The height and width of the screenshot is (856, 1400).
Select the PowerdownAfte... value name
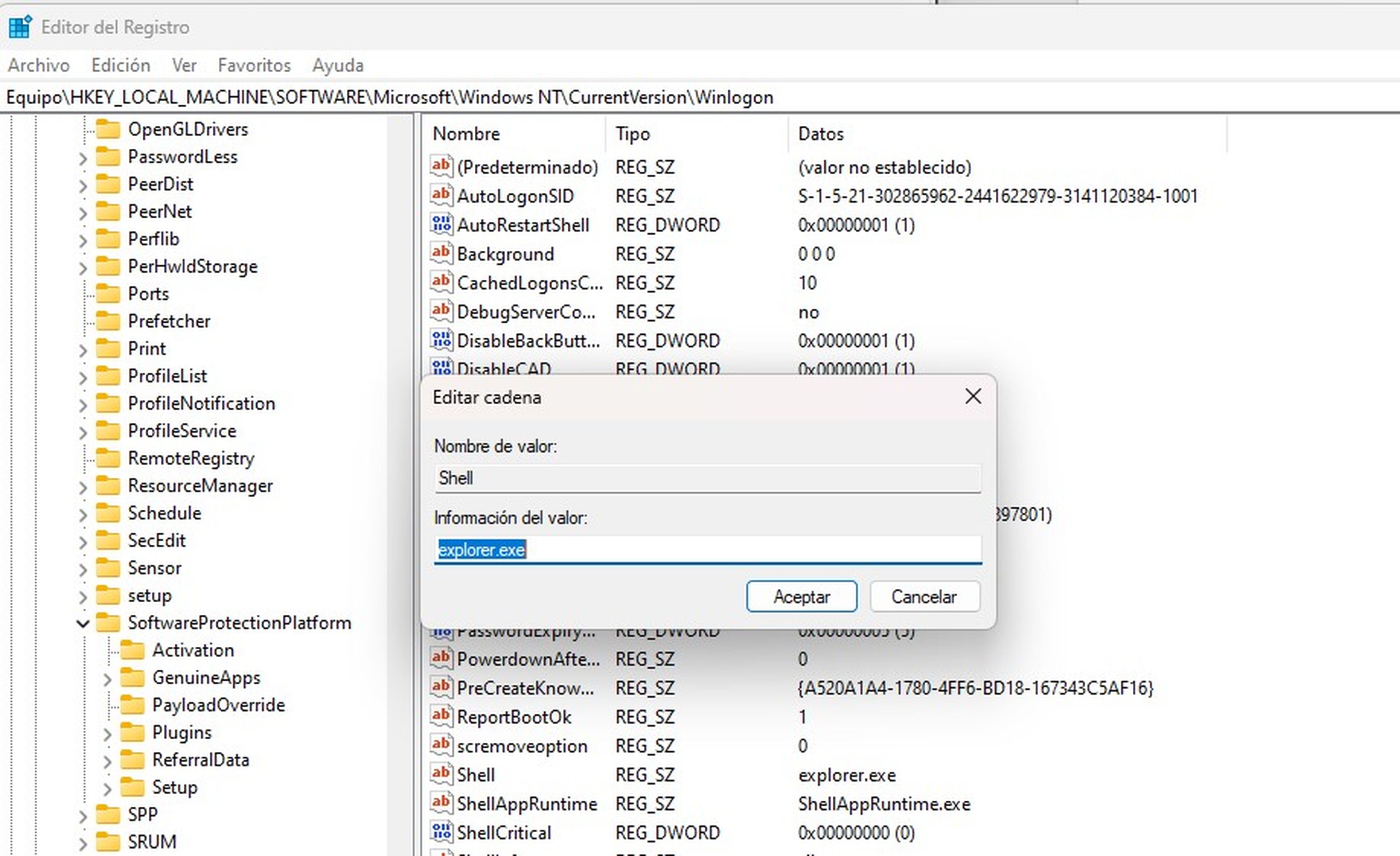coord(528,659)
